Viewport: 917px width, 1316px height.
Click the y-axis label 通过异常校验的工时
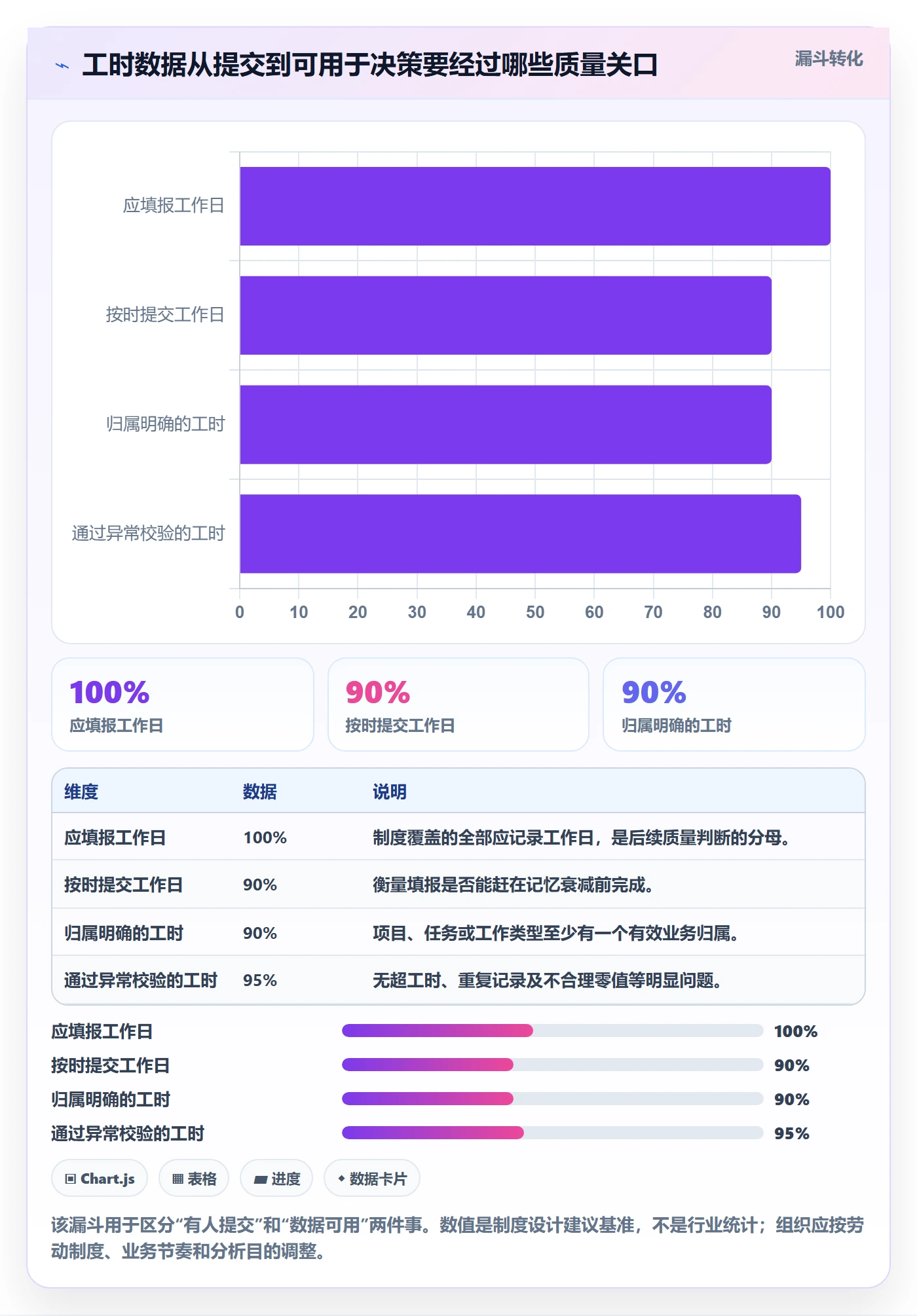149,534
